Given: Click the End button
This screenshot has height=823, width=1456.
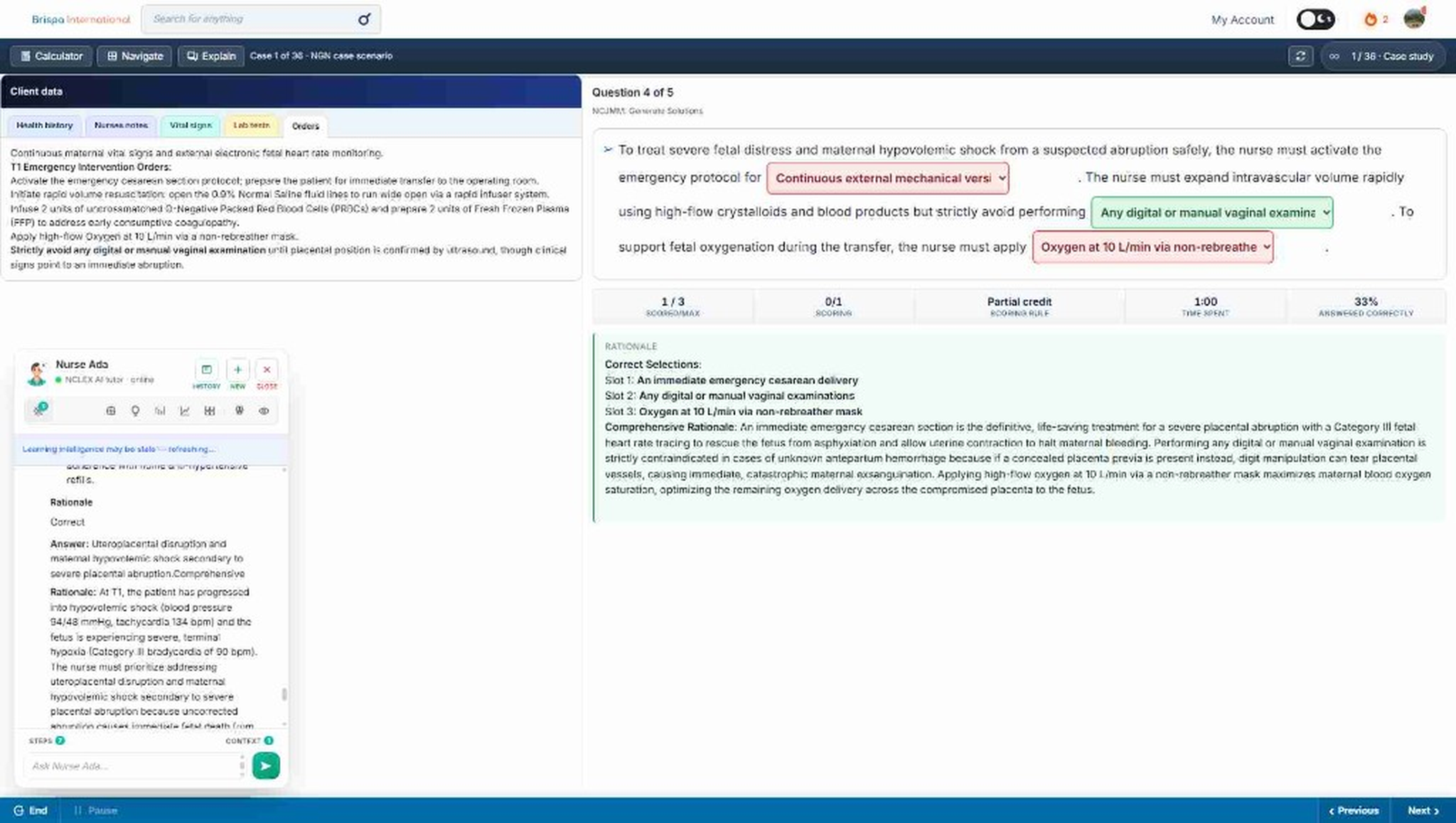Looking at the screenshot, I should tap(31, 810).
